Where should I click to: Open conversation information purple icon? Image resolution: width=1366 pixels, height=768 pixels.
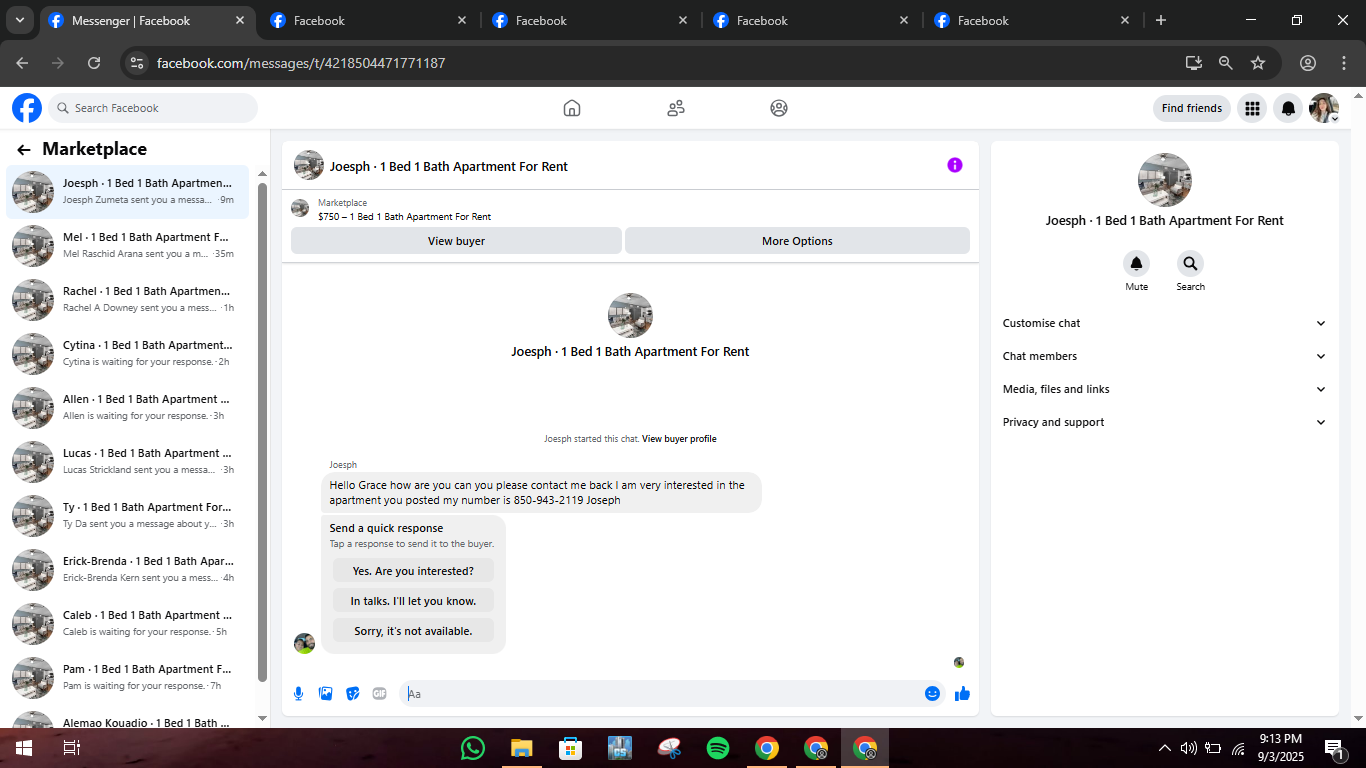tap(955, 165)
